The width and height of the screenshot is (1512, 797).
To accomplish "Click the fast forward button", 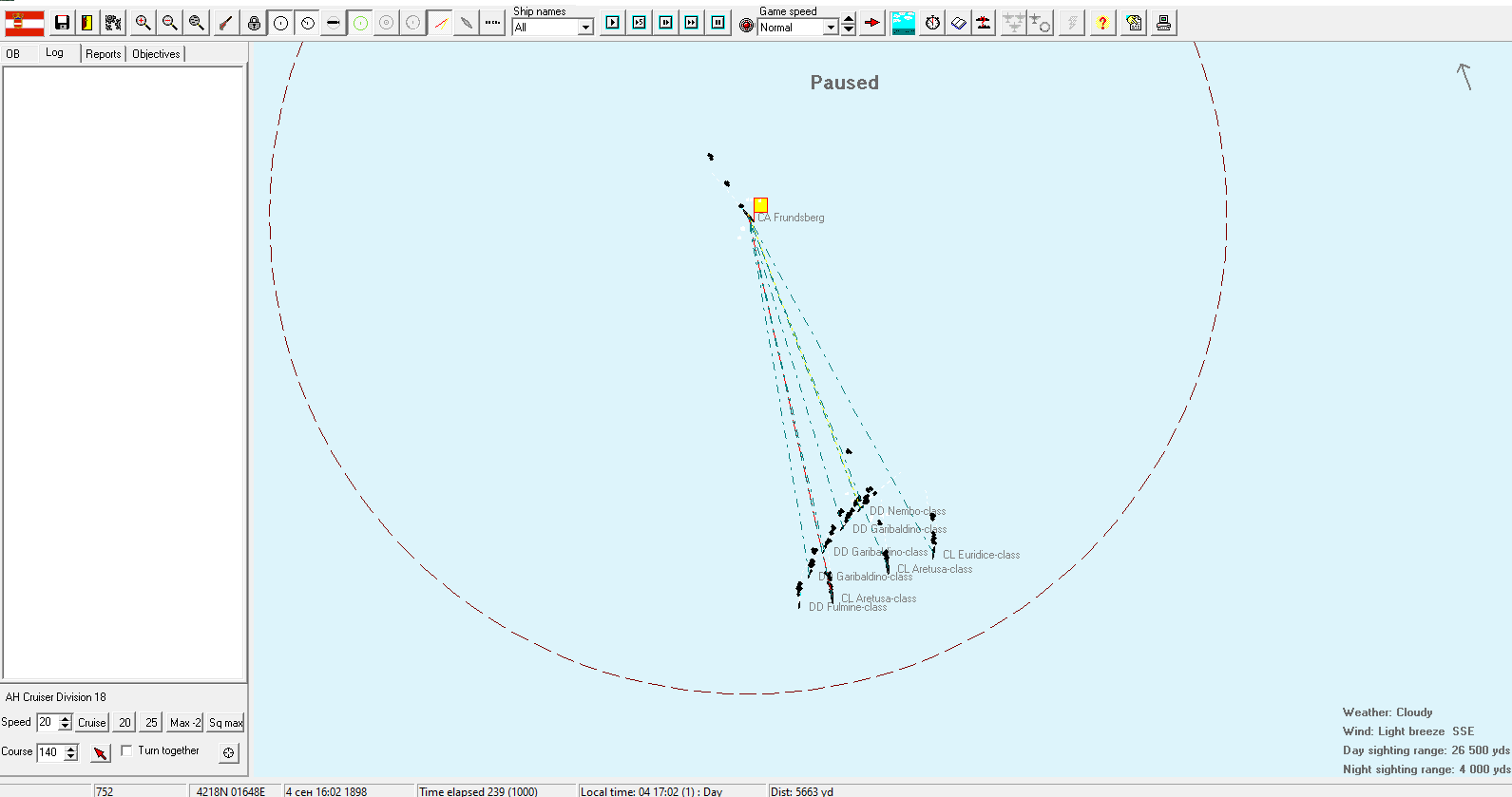I will (x=692, y=23).
